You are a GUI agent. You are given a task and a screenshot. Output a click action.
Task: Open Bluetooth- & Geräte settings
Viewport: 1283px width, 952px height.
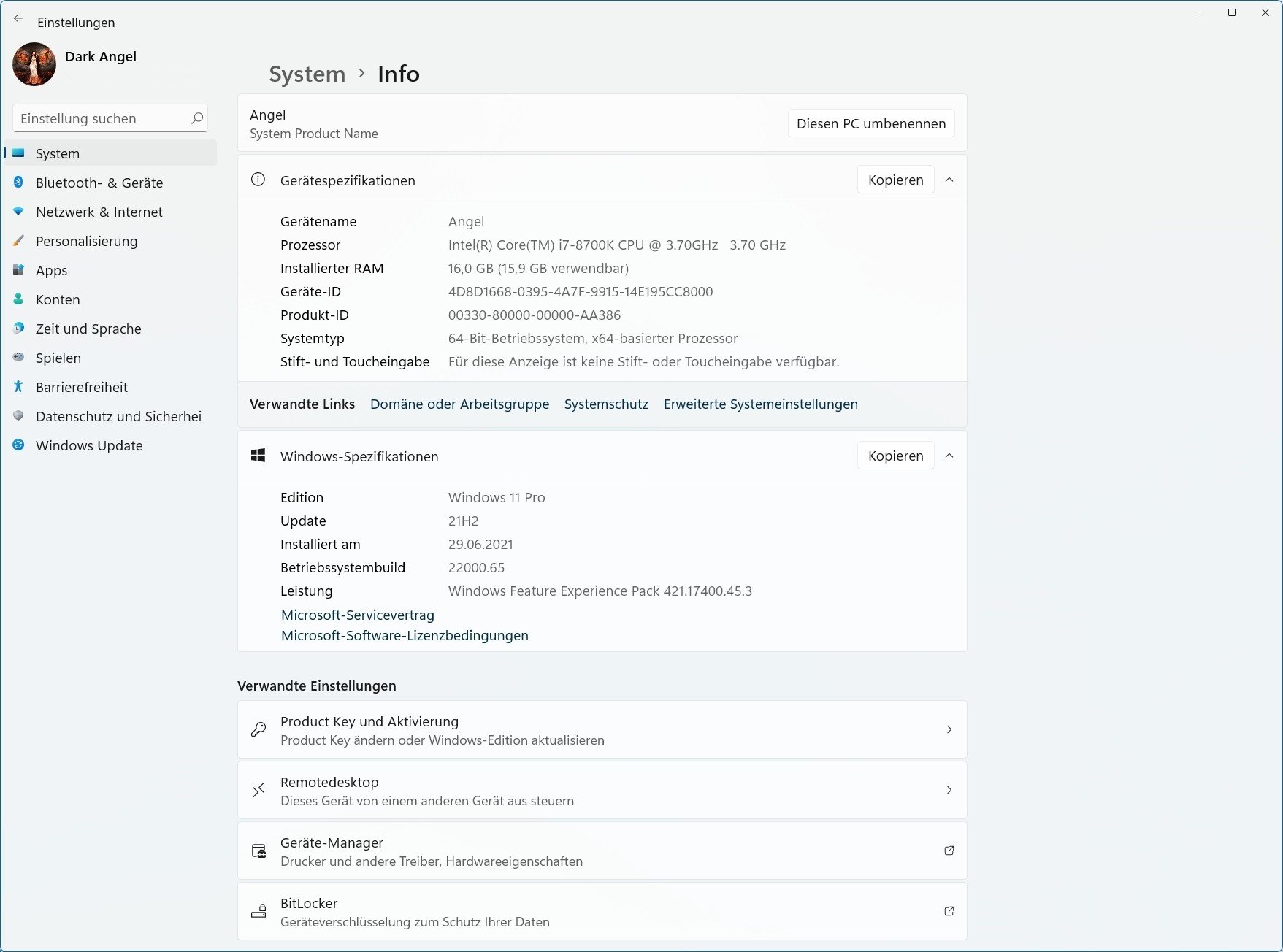point(110,183)
